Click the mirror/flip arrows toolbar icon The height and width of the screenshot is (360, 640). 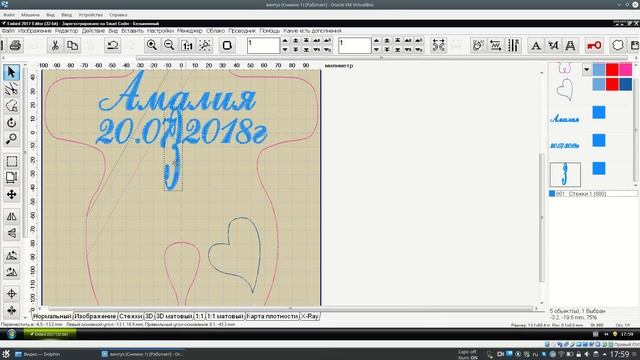(x=438, y=45)
